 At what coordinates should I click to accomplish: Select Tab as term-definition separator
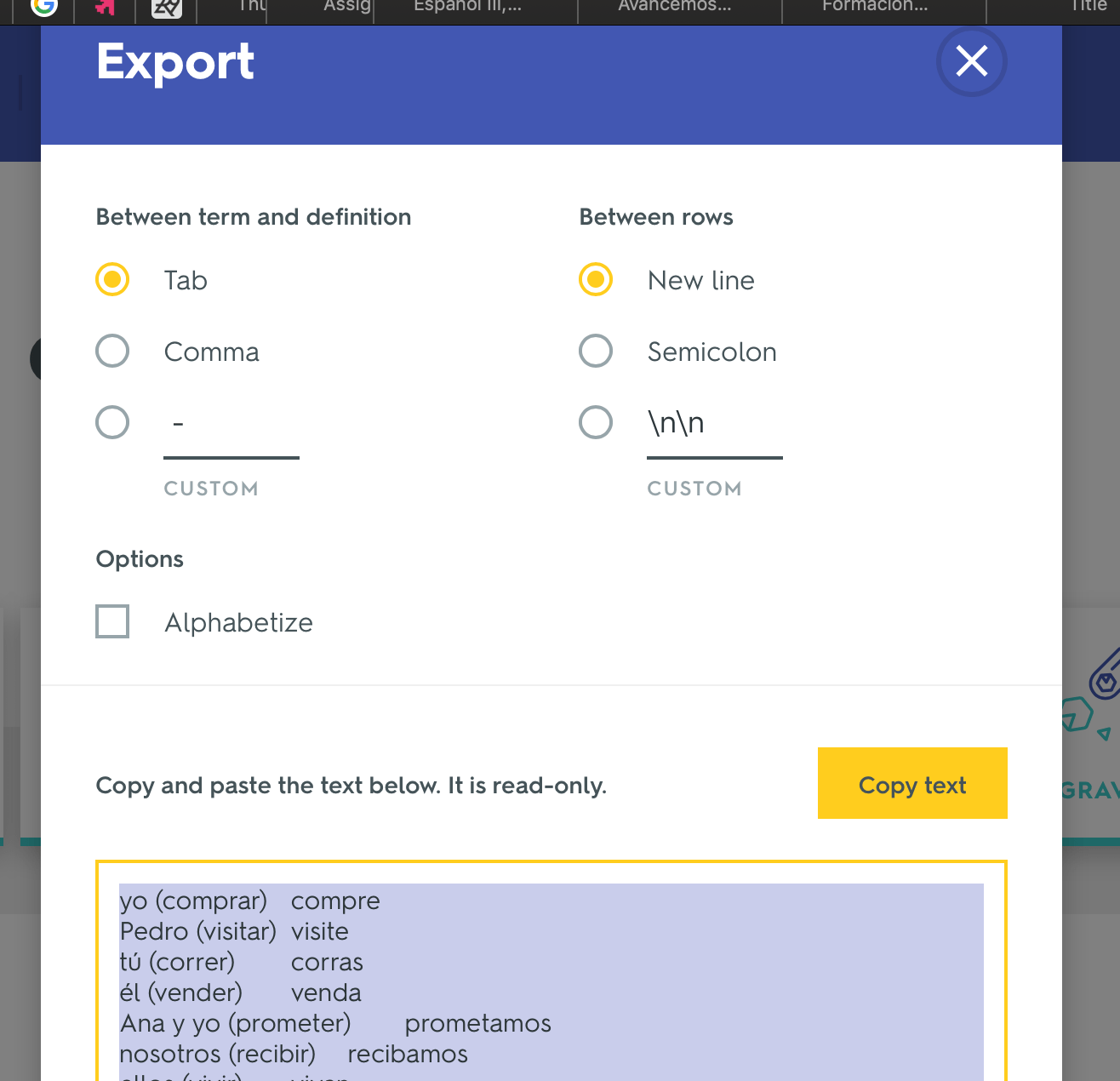[111, 279]
